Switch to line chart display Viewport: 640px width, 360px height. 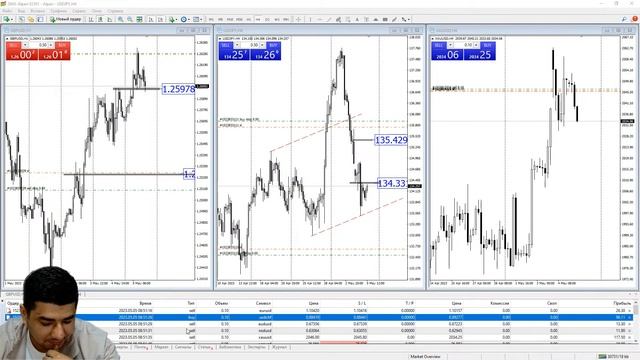110,19
